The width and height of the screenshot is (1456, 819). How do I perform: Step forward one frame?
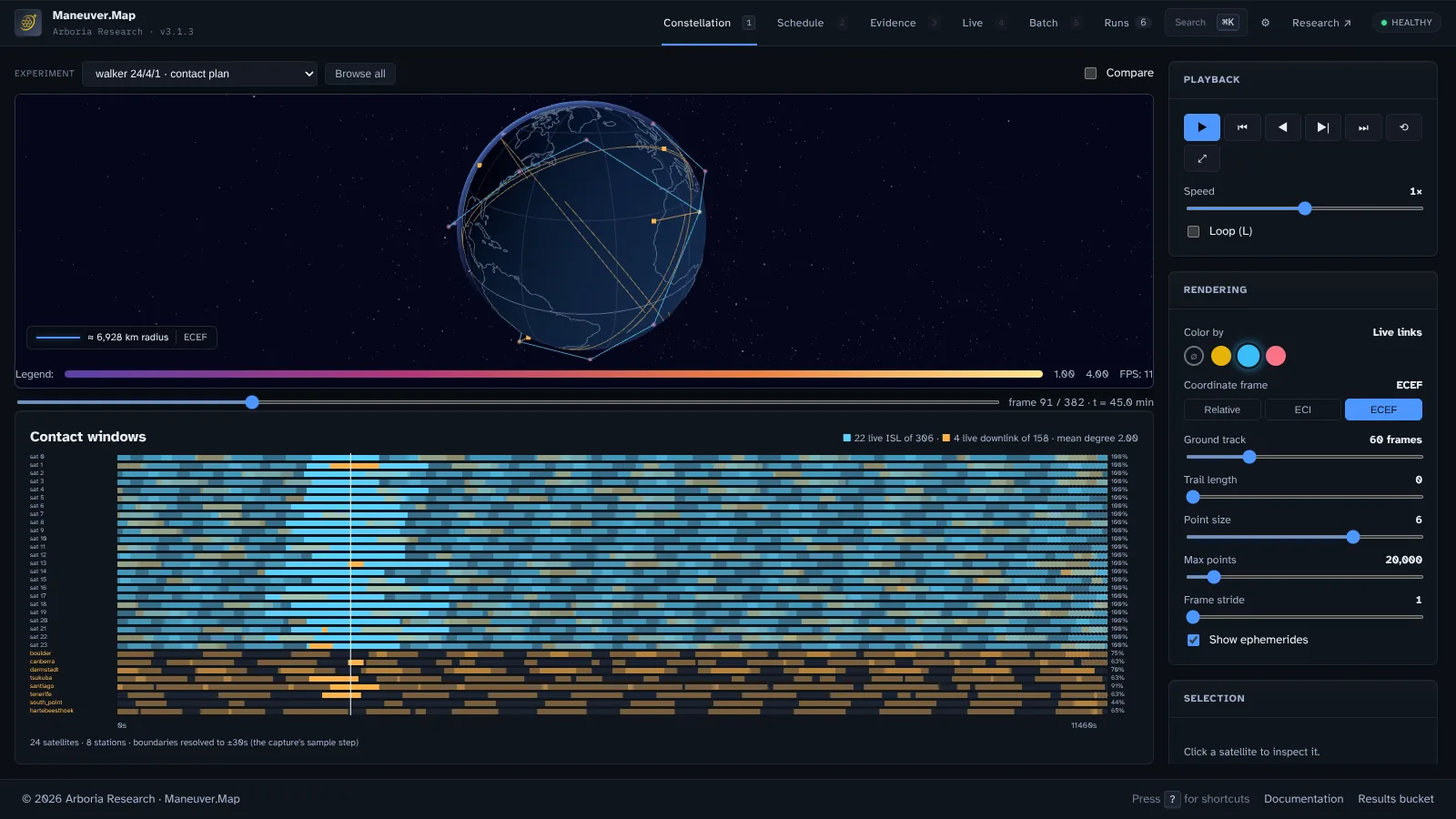tap(1323, 127)
